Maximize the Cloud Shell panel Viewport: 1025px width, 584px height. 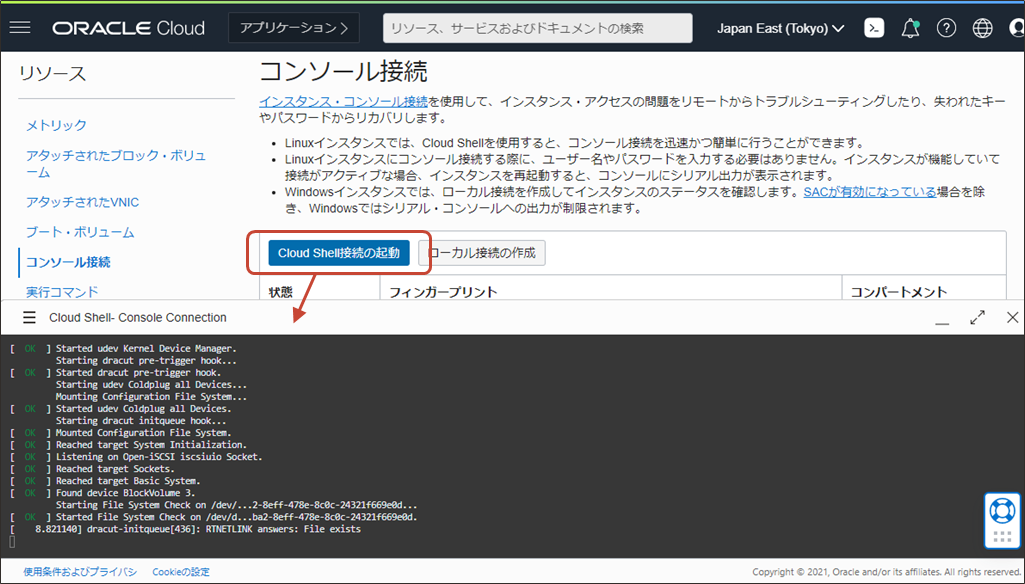point(977,317)
